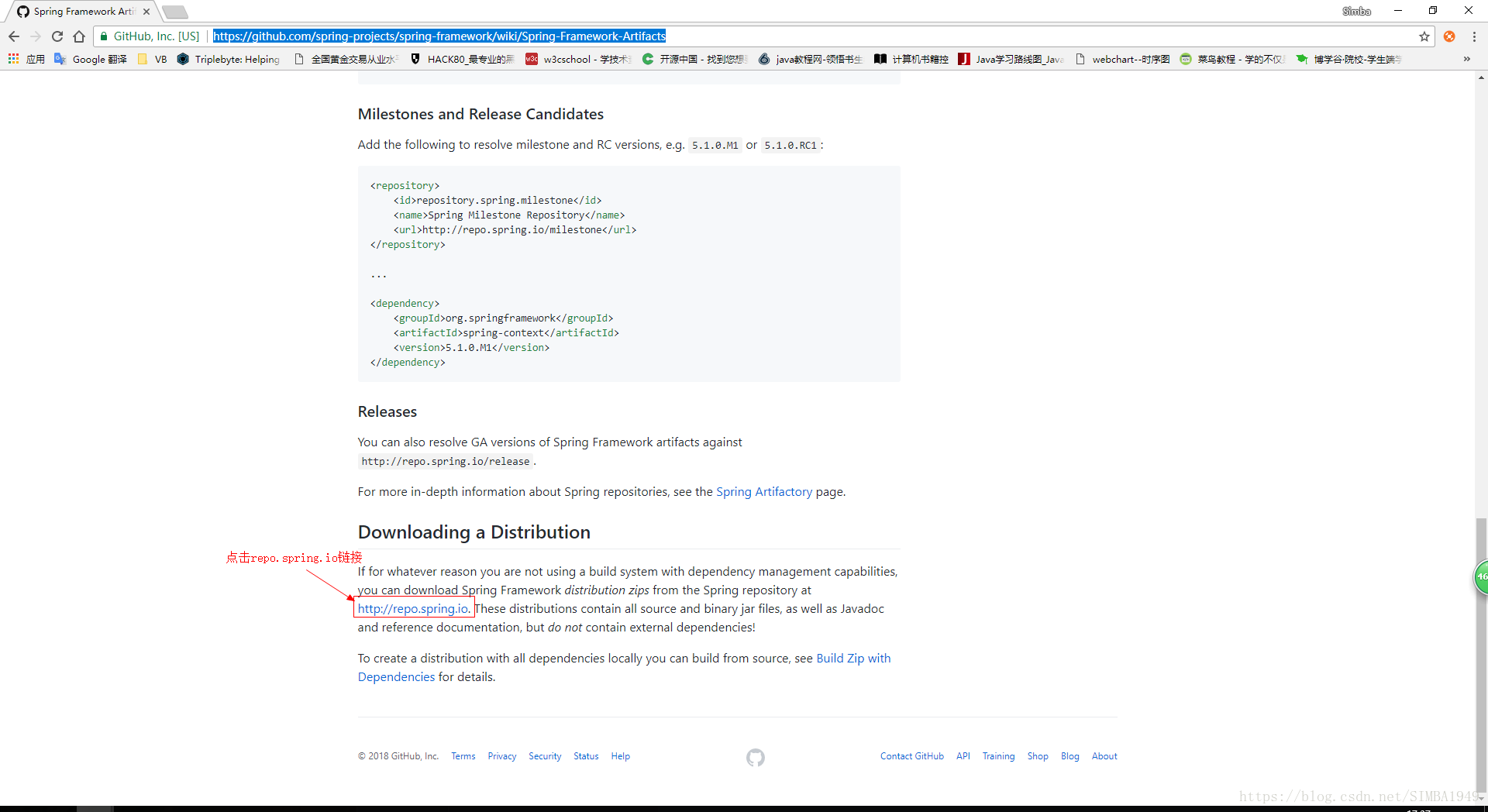Click the http://repo.spring.io/release code text

click(x=446, y=462)
